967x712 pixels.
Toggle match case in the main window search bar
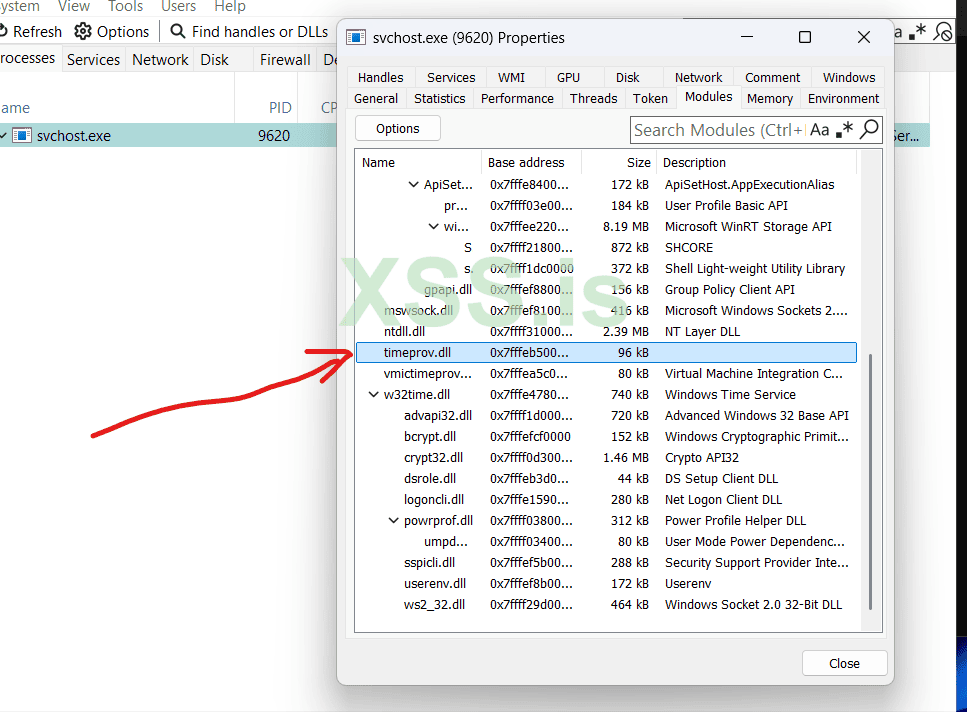898,31
